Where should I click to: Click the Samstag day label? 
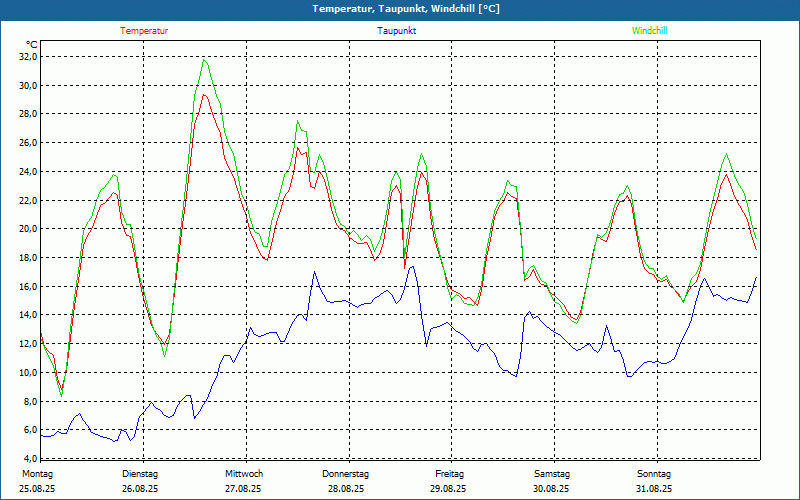[552, 474]
